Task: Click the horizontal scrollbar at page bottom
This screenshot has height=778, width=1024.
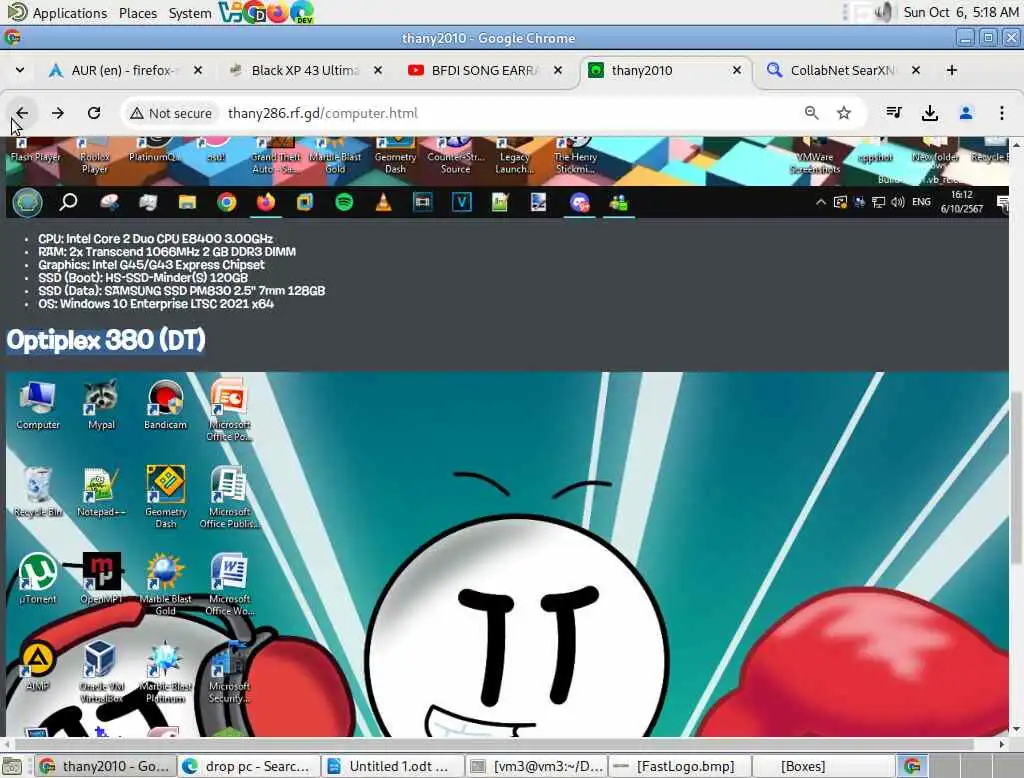Action: coord(494,745)
